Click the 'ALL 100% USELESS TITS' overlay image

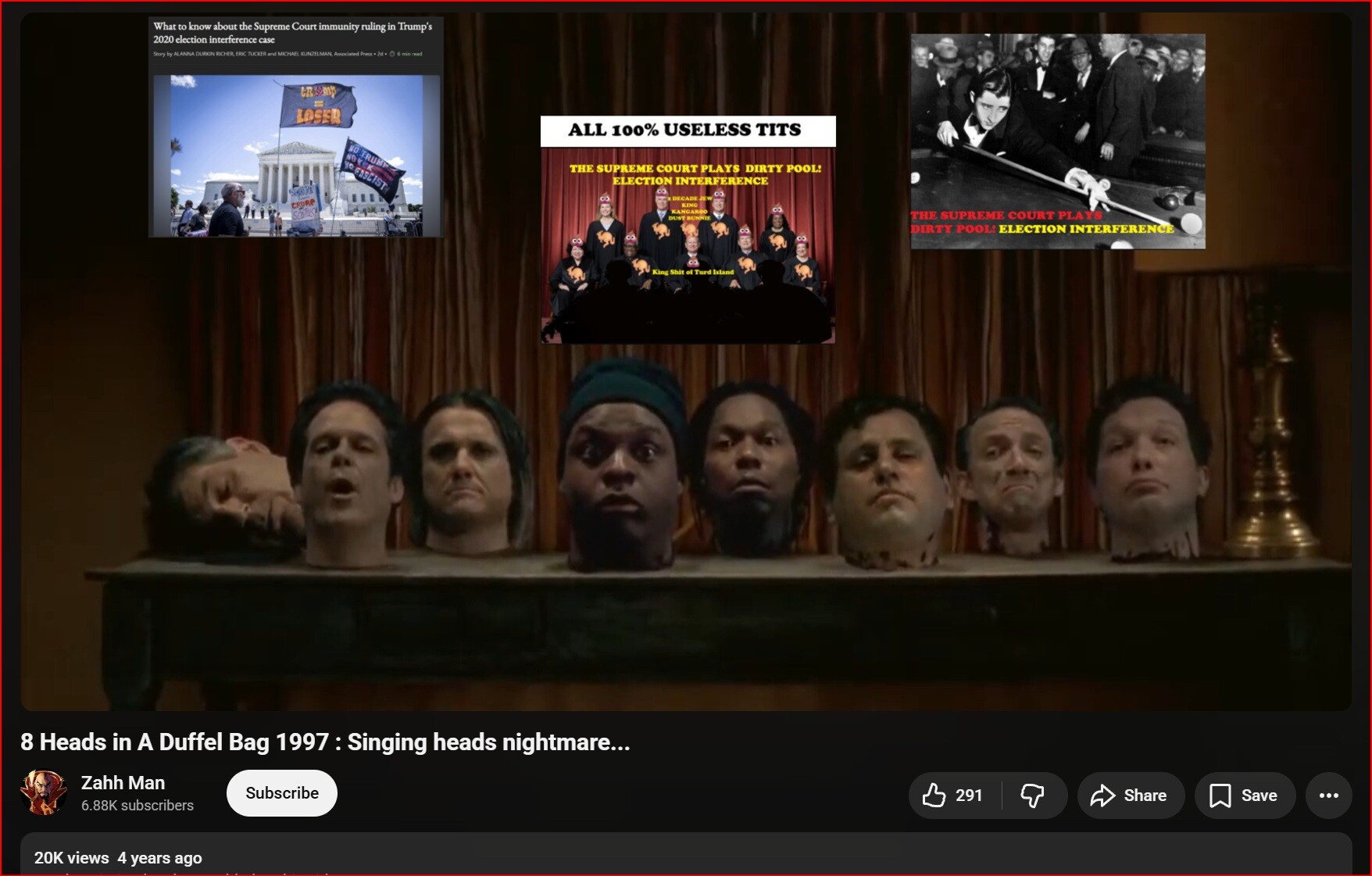pyautogui.click(x=688, y=230)
